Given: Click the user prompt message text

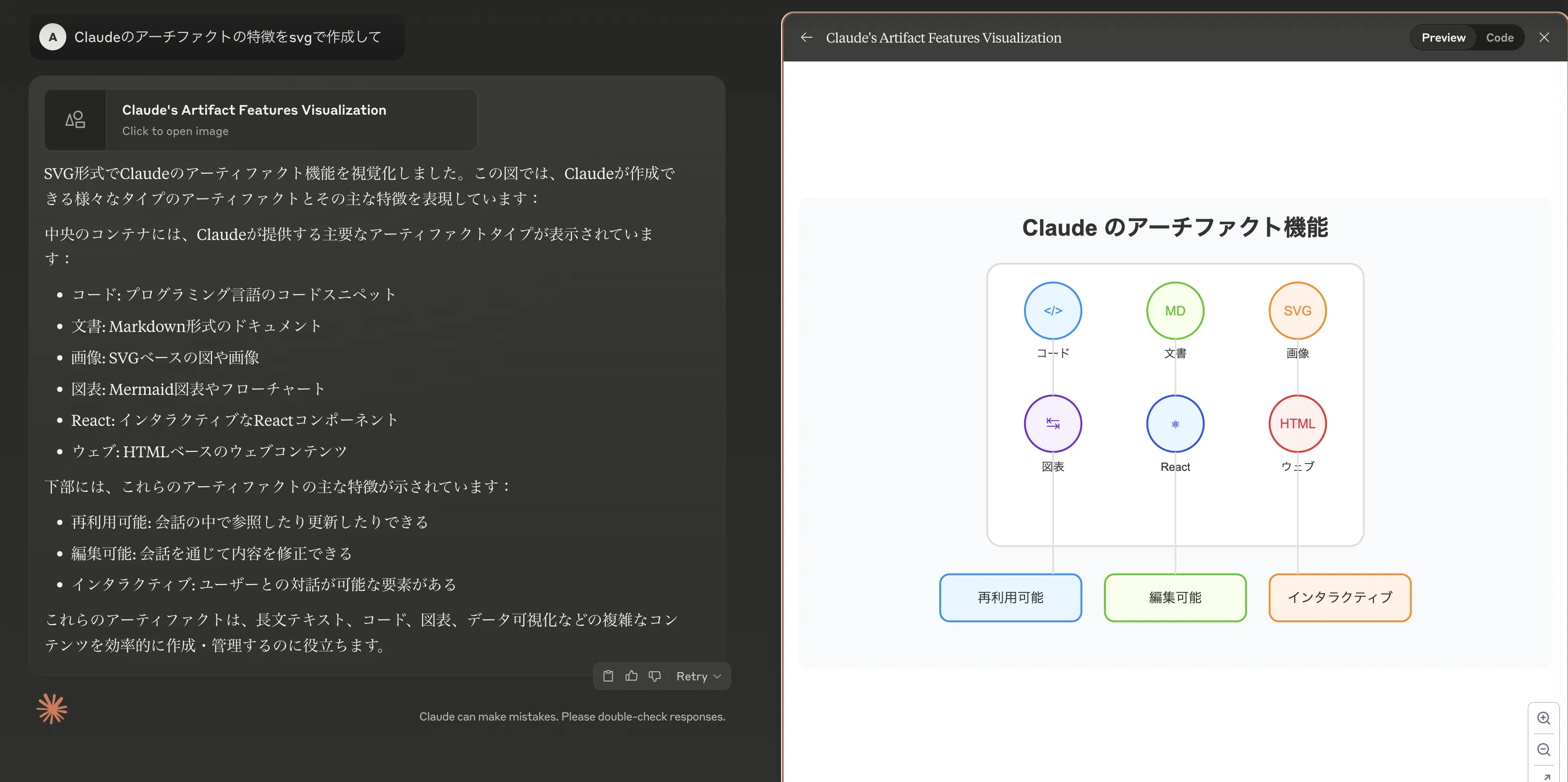Looking at the screenshot, I should point(227,37).
